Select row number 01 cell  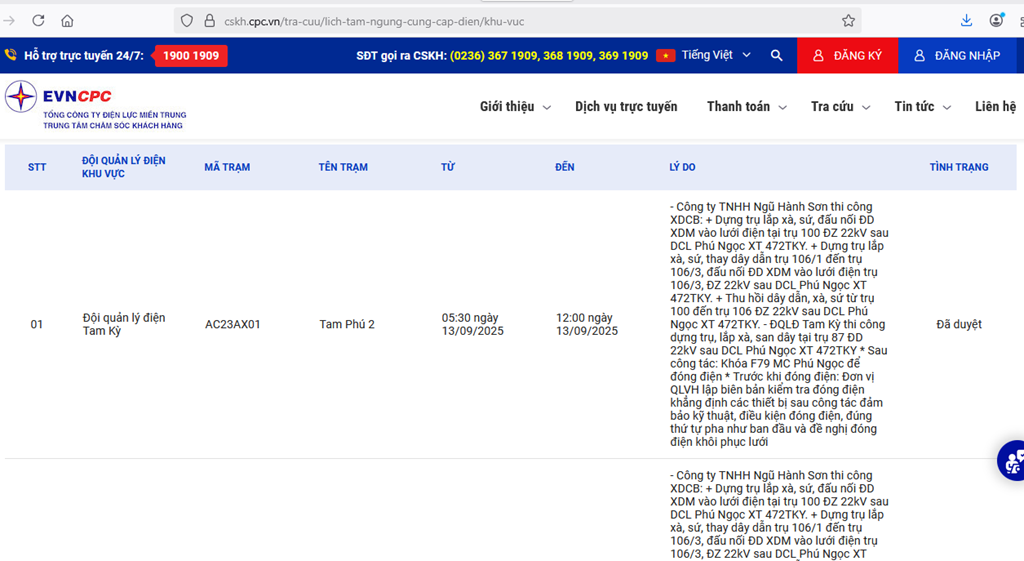pos(37,324)
